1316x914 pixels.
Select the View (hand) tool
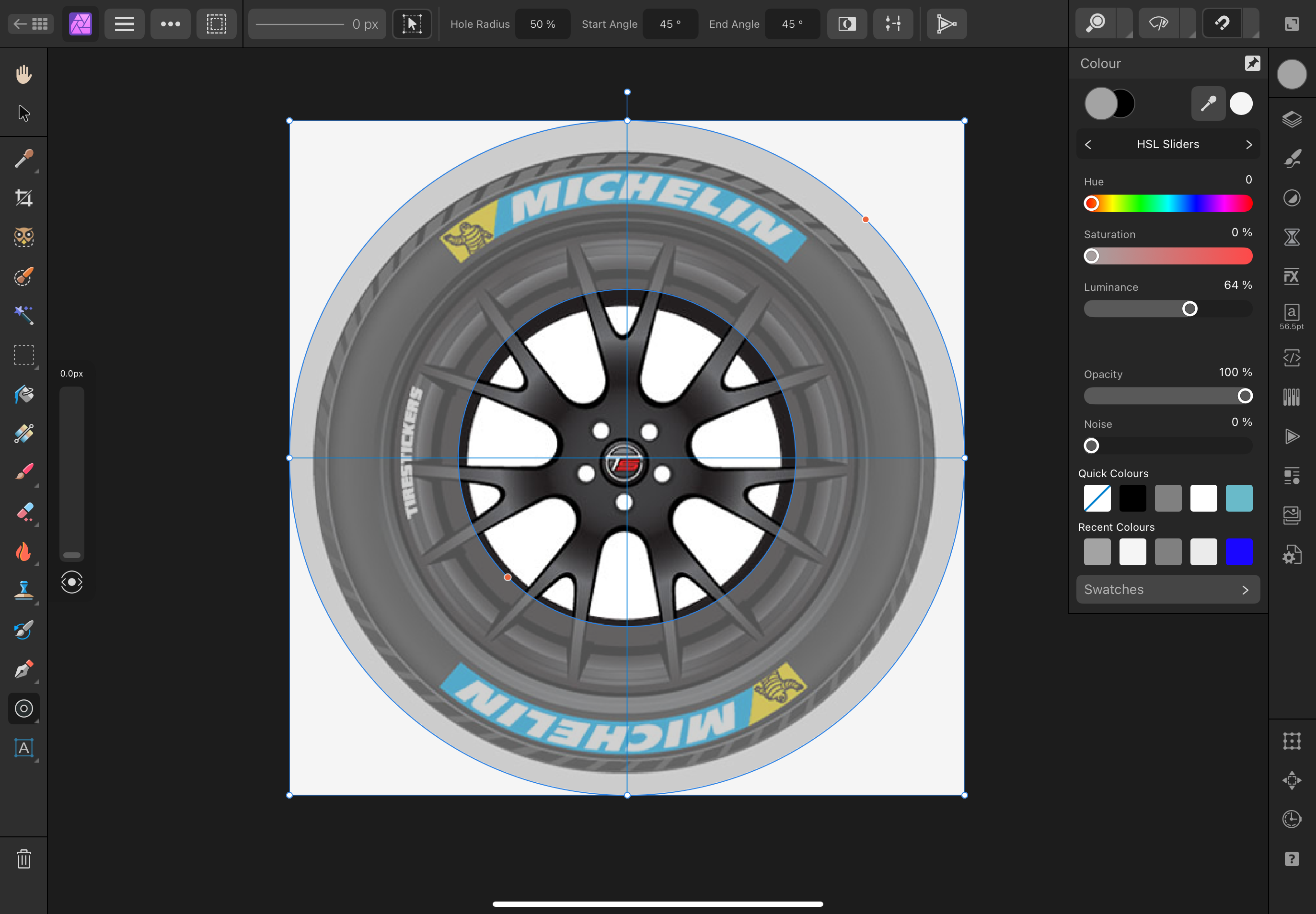[x=23, y=74]
